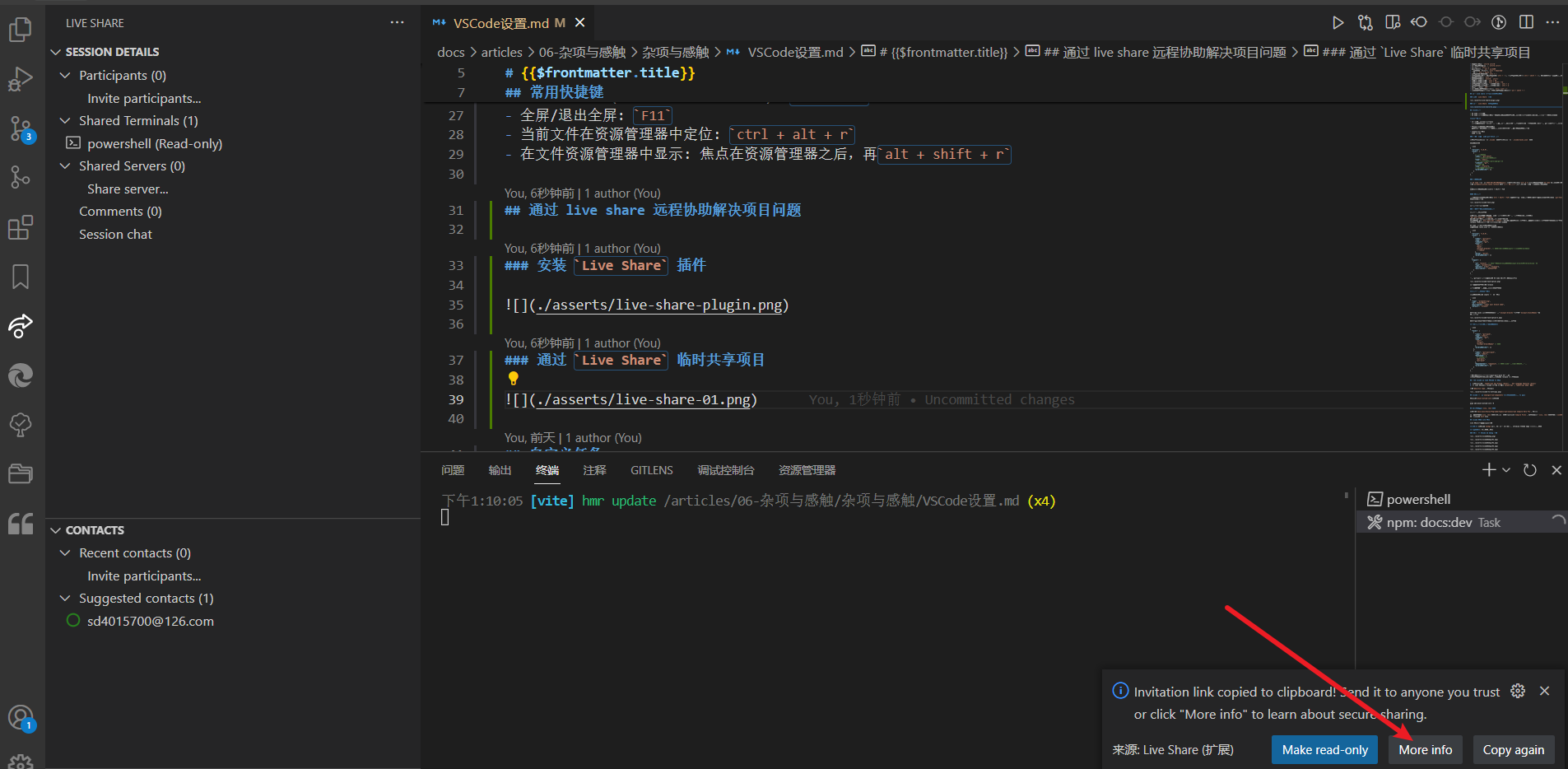This screenshot has height=769, width=1568.
Task: Switch to the GITLENS panel tab
Action: (x=651, y=470)
